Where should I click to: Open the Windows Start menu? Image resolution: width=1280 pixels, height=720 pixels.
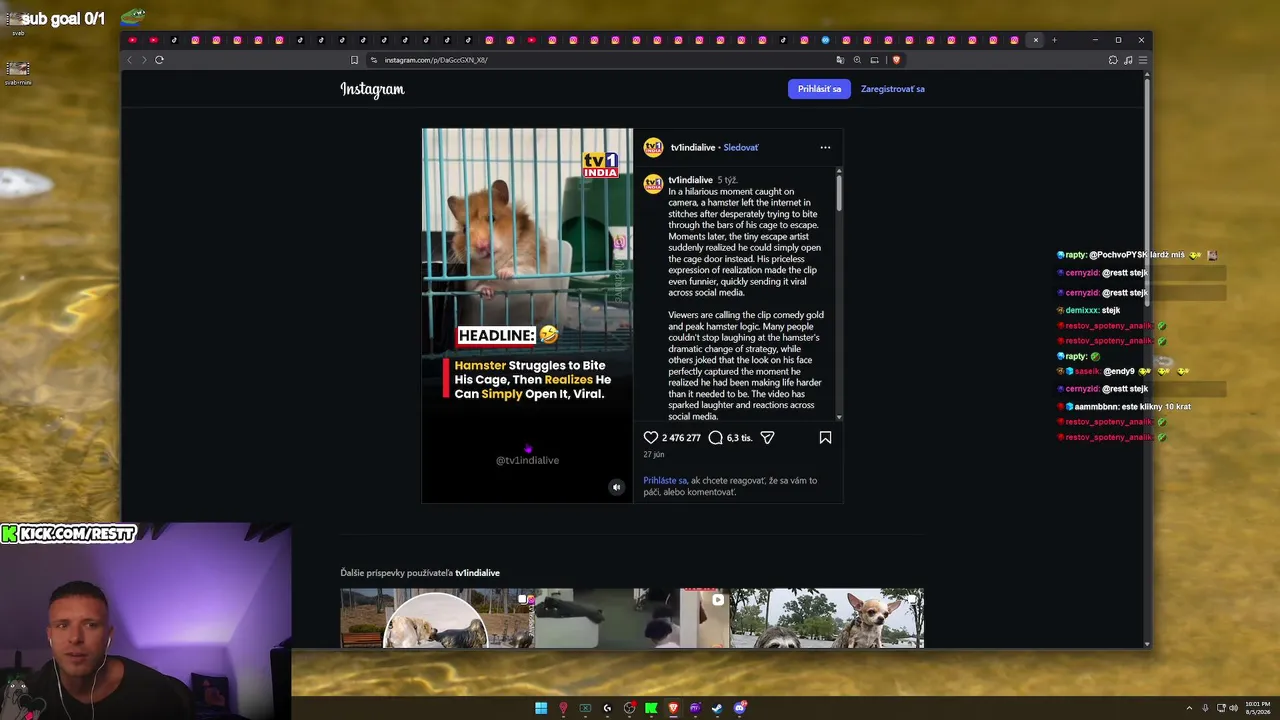point(541,708)
